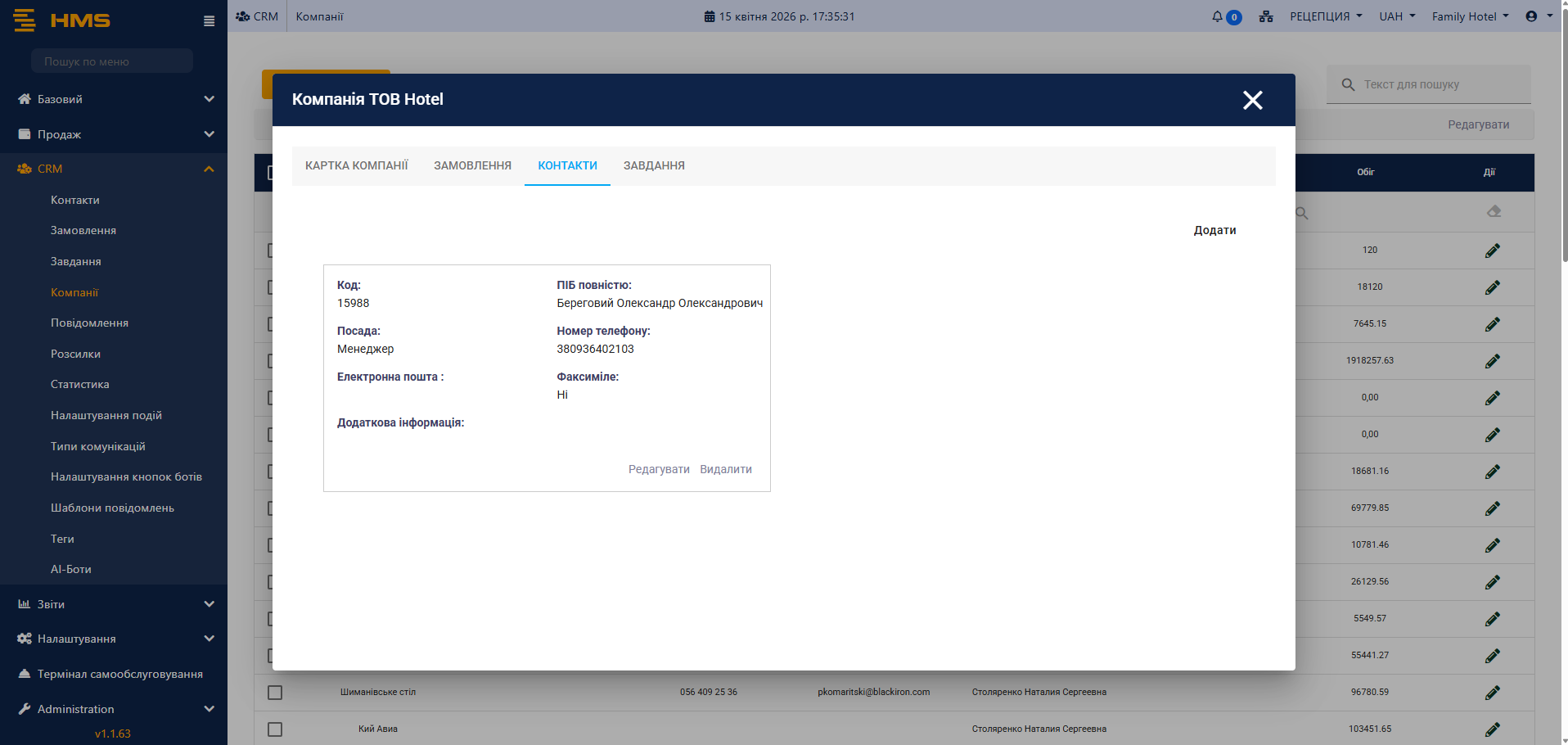Open the UAH currency dropdown
The height and width of the screenshot is (745, 1568).
(x=1396, y=16)
